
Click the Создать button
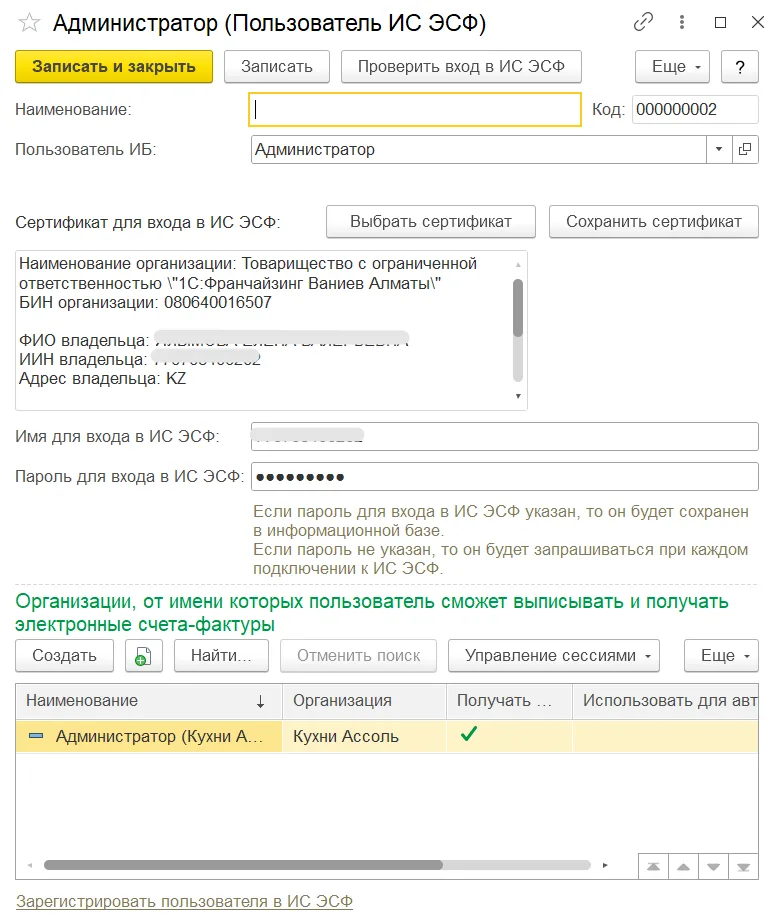click(64, 656)
